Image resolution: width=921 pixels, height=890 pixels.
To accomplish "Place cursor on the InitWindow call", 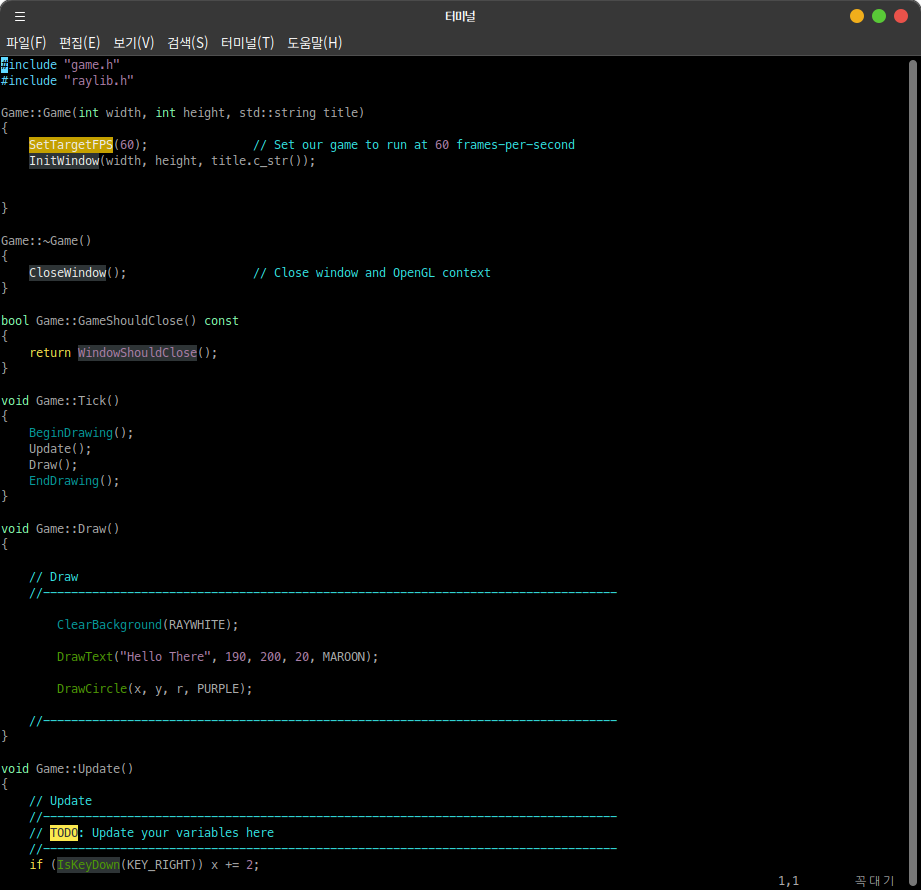I will pyautogui.click(x=63, y=161).
